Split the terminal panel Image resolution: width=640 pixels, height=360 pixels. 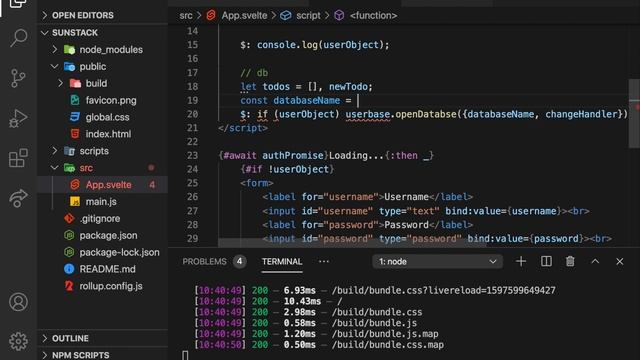tap(546, 261)
